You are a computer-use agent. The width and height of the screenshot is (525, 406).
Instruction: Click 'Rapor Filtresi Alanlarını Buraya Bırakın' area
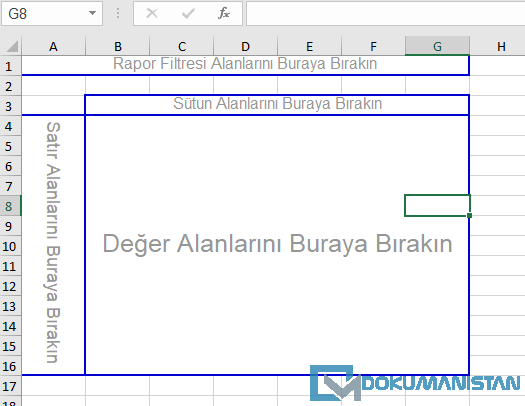tap(245, 64)
